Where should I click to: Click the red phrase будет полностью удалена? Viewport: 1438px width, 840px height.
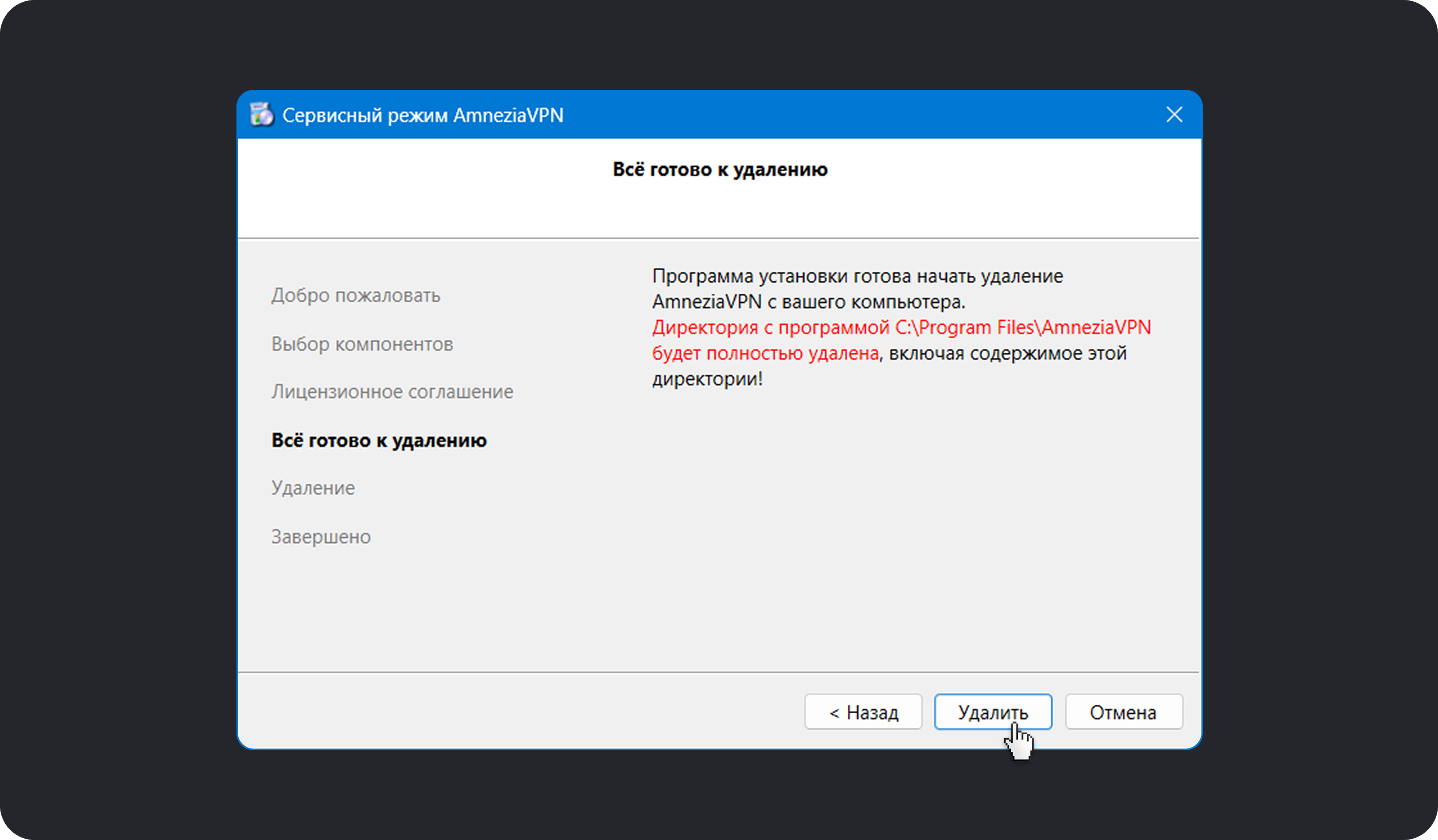click(x=765, y=354)
